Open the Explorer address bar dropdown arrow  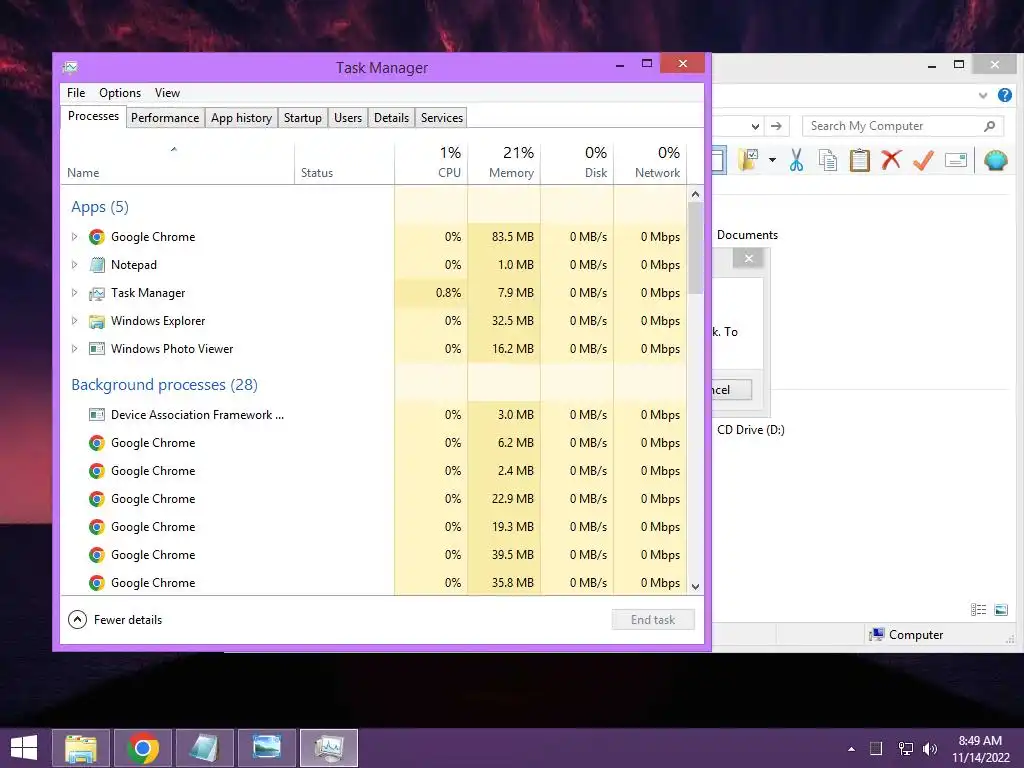755,126
